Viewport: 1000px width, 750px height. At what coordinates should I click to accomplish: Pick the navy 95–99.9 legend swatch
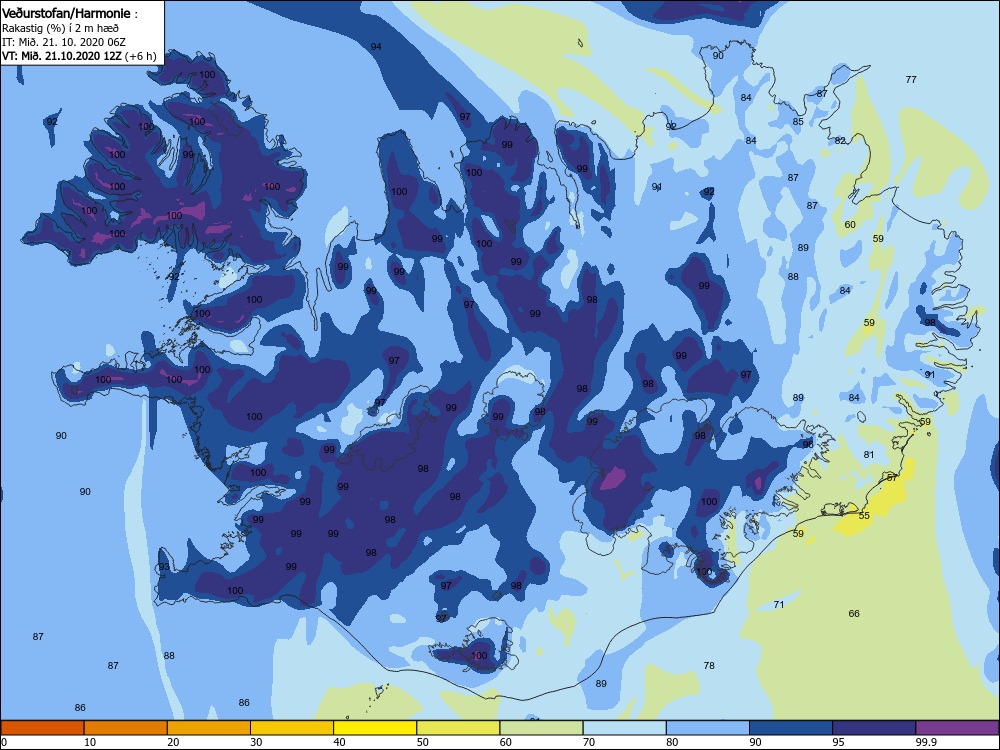(874, 728)
